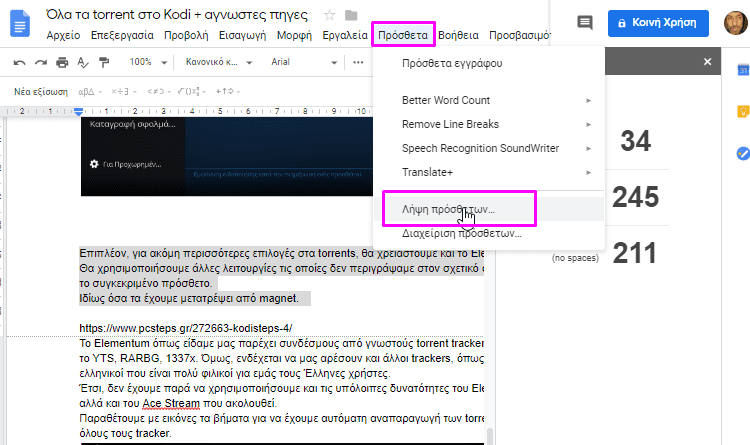Click the left indent marker on ruler

pyautogui.click(x=78, y=112)
